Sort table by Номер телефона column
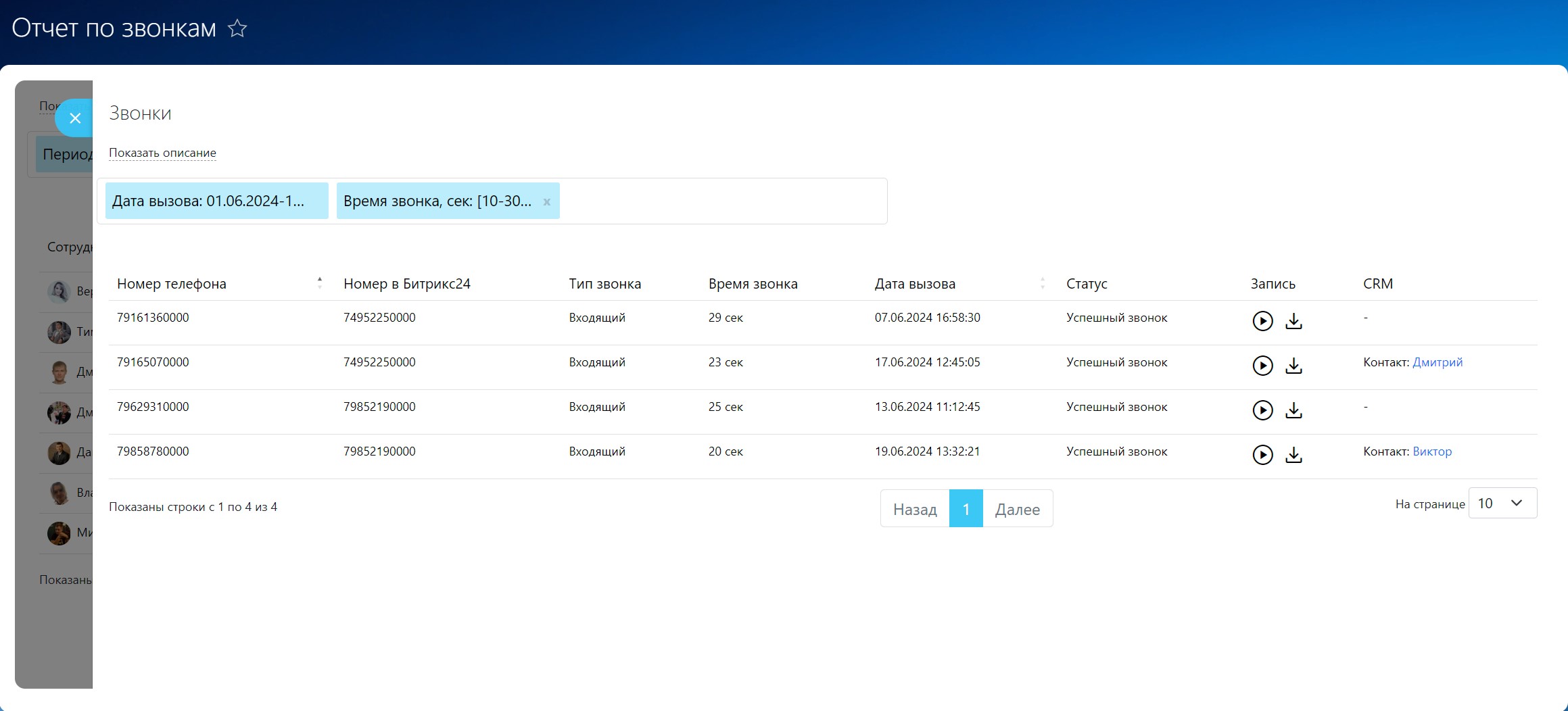Viewport: 1568px width, 711px height. coord(319,283)
